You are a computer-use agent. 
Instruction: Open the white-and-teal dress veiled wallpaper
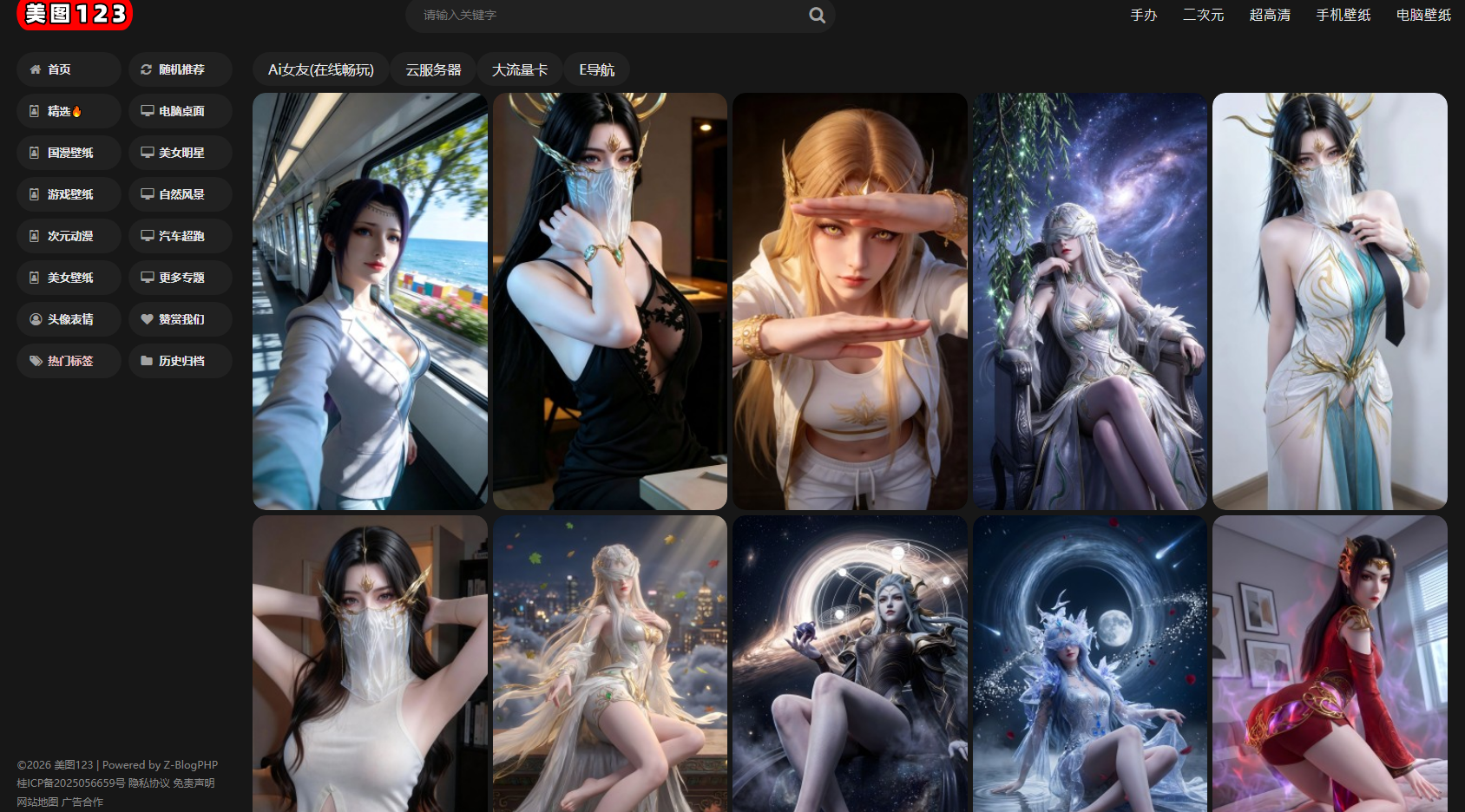(1330, 301)
